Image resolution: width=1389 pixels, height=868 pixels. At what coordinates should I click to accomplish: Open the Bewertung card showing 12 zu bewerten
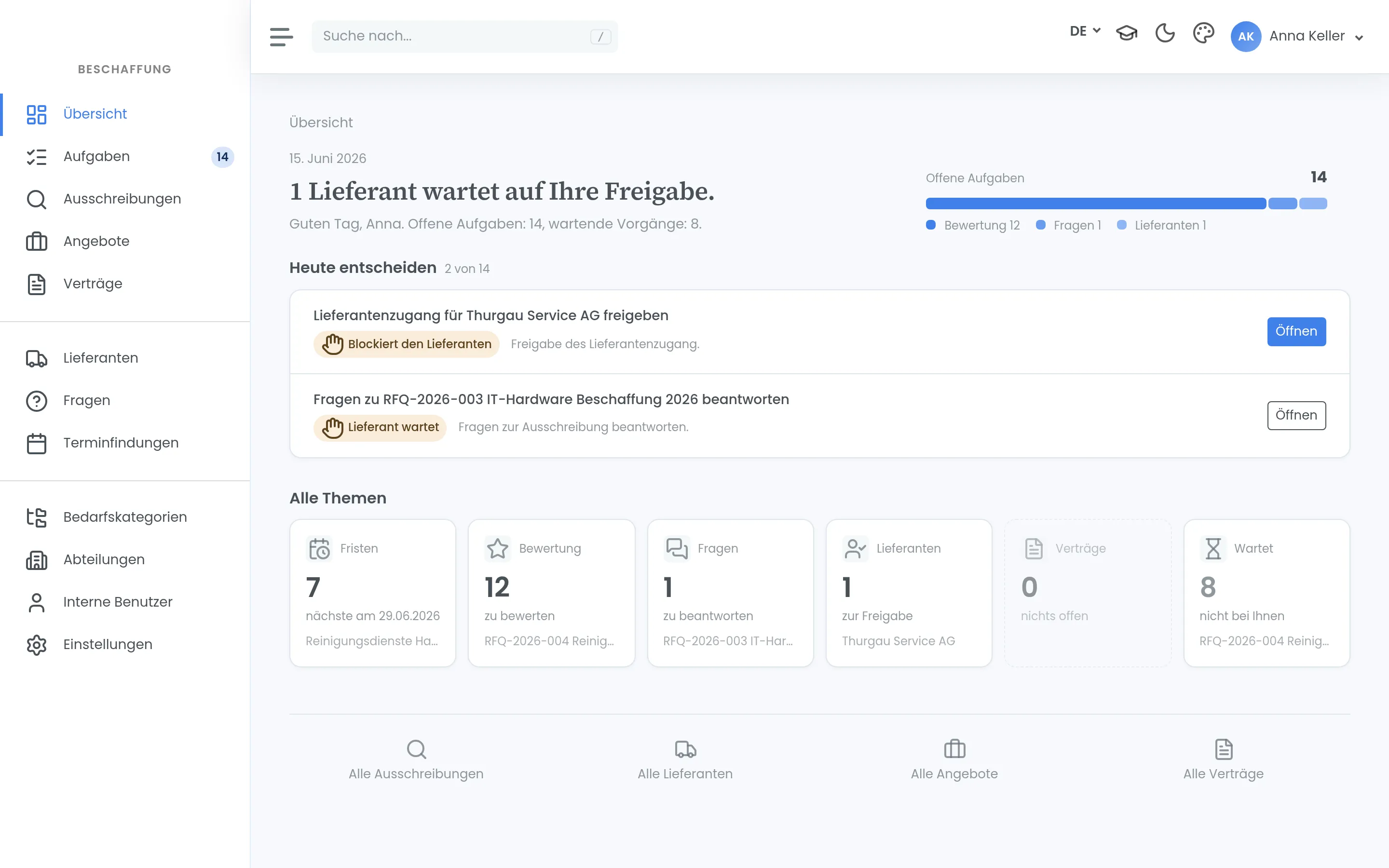(x=552, y=593)
